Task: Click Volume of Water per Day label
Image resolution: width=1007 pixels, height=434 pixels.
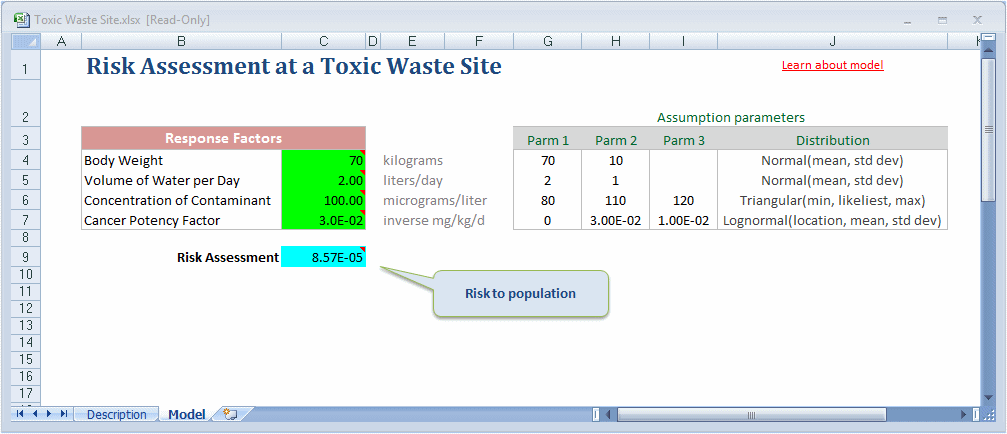Action: tap(182, 180)
